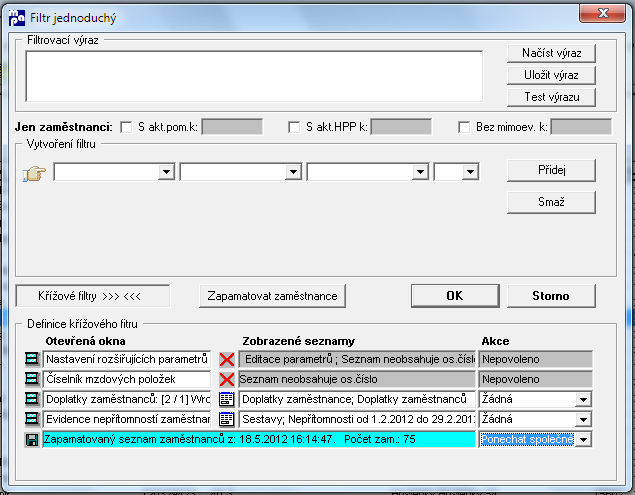635x495 pixels.
Task: Click red X icon next to Editace parametrů
Action: point(227,359)
